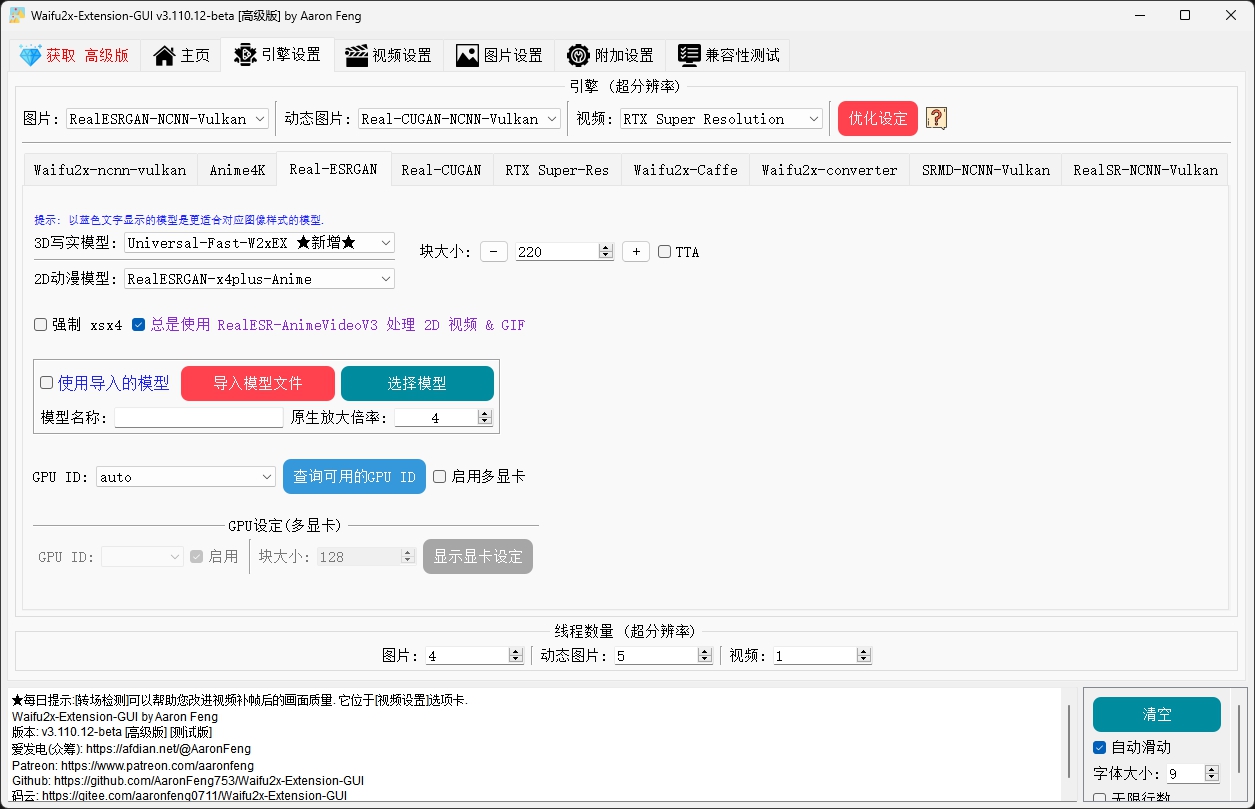Open the 获取 高级版 tab
Screen dimensions: 1255x809
pyautogui.click(x=74, y=56)
